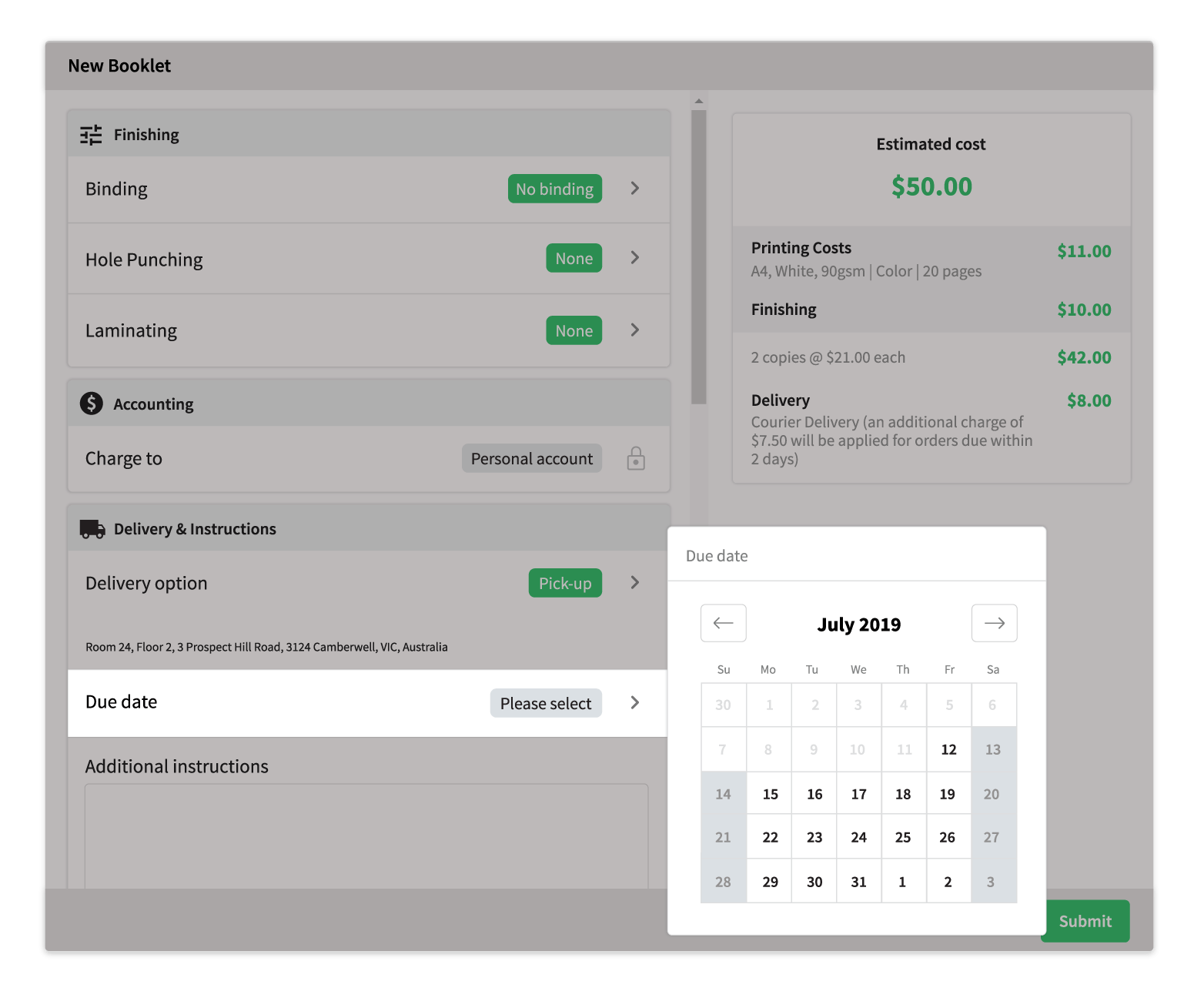
Task: Go to next month in calendar
Action: [x=995, y=623]
